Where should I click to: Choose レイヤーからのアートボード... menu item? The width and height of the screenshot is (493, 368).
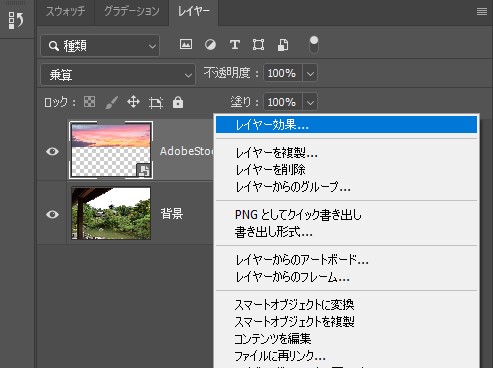pyautogui.click(x=346, y=260)
